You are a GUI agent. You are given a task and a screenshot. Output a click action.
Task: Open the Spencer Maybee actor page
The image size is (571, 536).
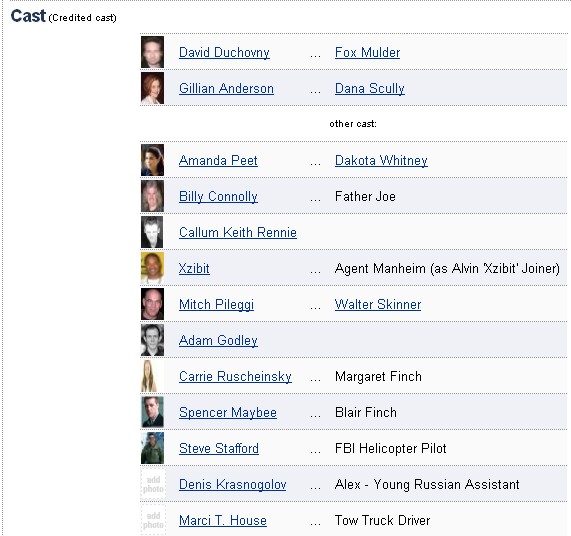coord(228,413)
